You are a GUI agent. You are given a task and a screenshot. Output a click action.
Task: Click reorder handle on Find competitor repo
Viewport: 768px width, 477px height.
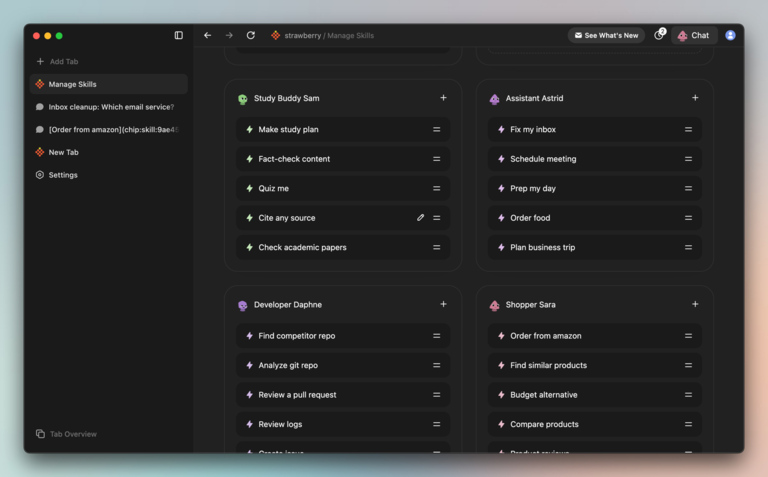click(436, 335)
